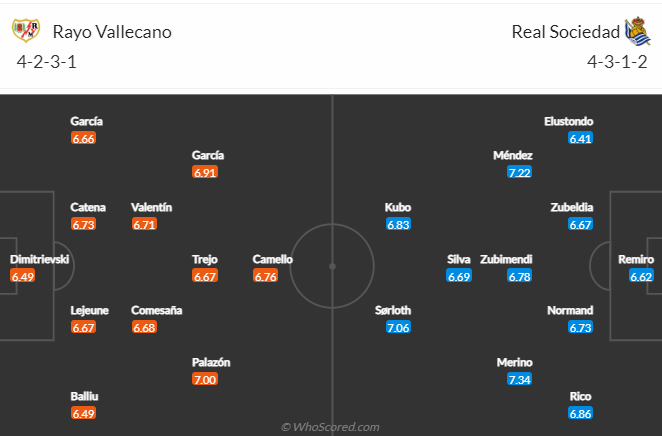Open the Rayo Vallecano team name link

click(x=112, y=32)
